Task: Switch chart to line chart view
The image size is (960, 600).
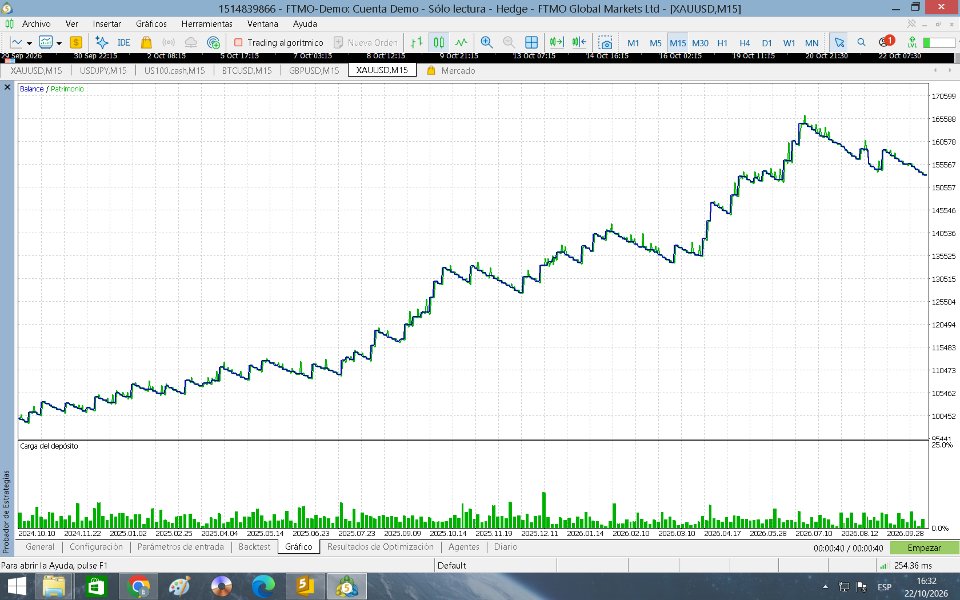Action: 461,42
